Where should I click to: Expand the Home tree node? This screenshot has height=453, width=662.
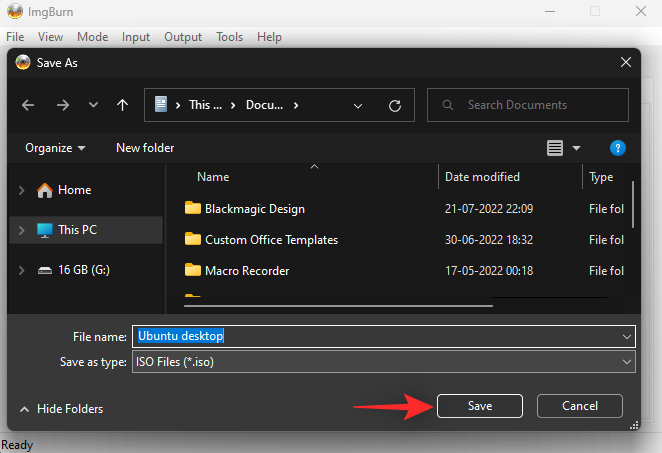[x=22, y=190]
